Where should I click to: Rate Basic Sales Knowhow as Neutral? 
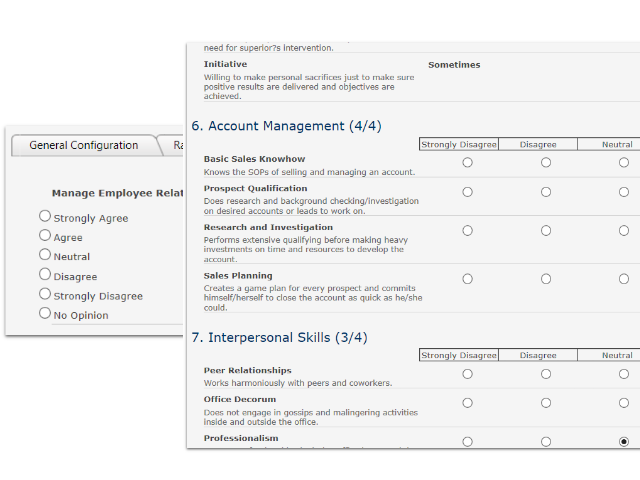[x=624, y=162]
